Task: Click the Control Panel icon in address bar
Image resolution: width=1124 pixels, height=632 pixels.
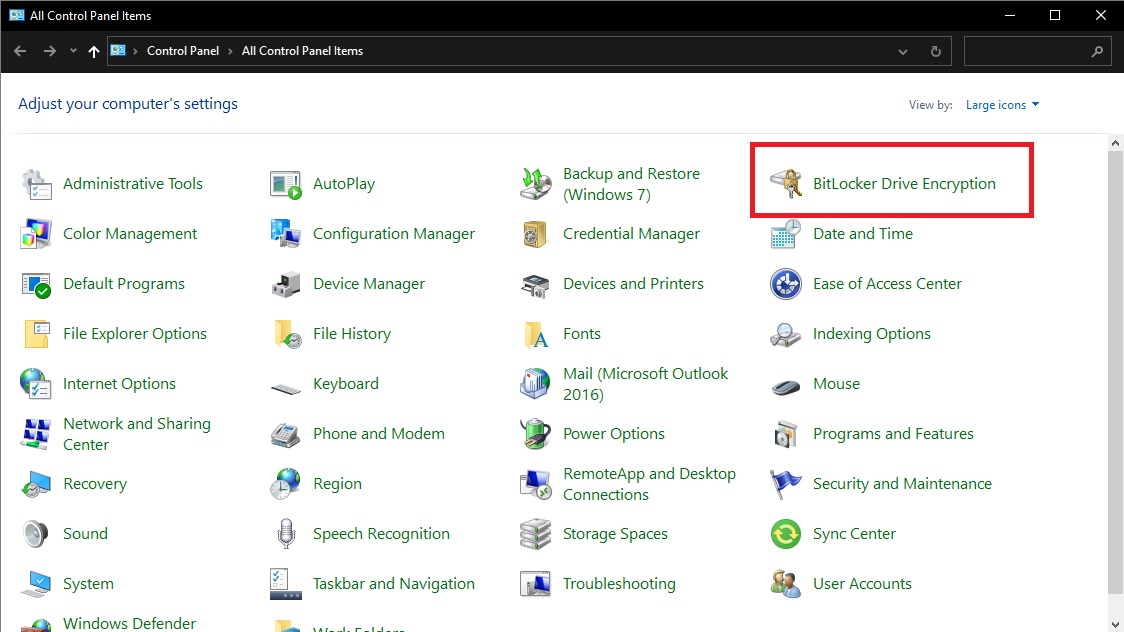Action: point(118,51)
